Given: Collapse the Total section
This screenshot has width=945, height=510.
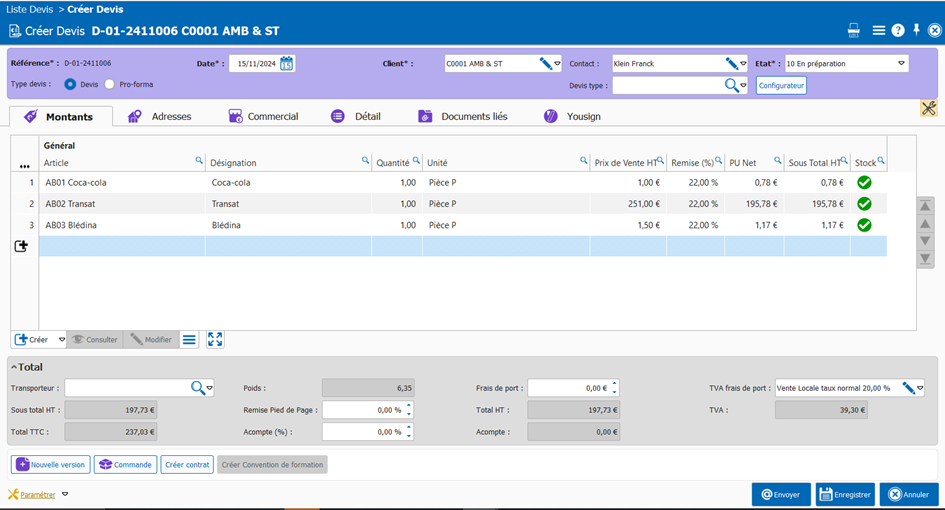Looking at the screenshot, I should pos(13,367).
